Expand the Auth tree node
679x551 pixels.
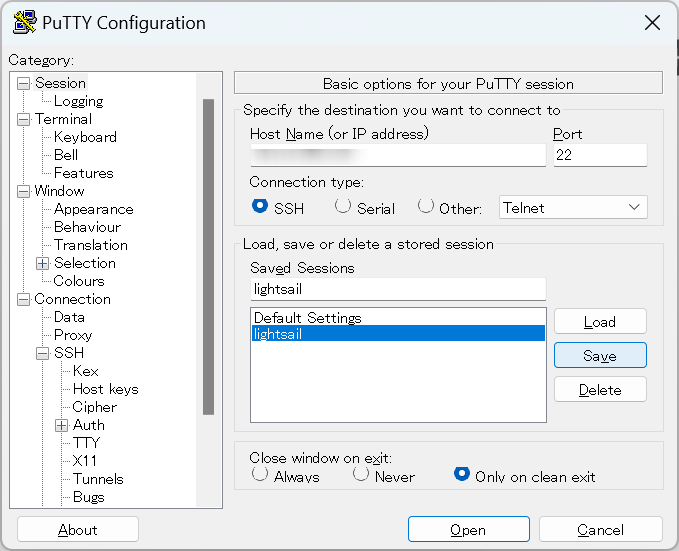pyautogui.click(x=61, y=425)
